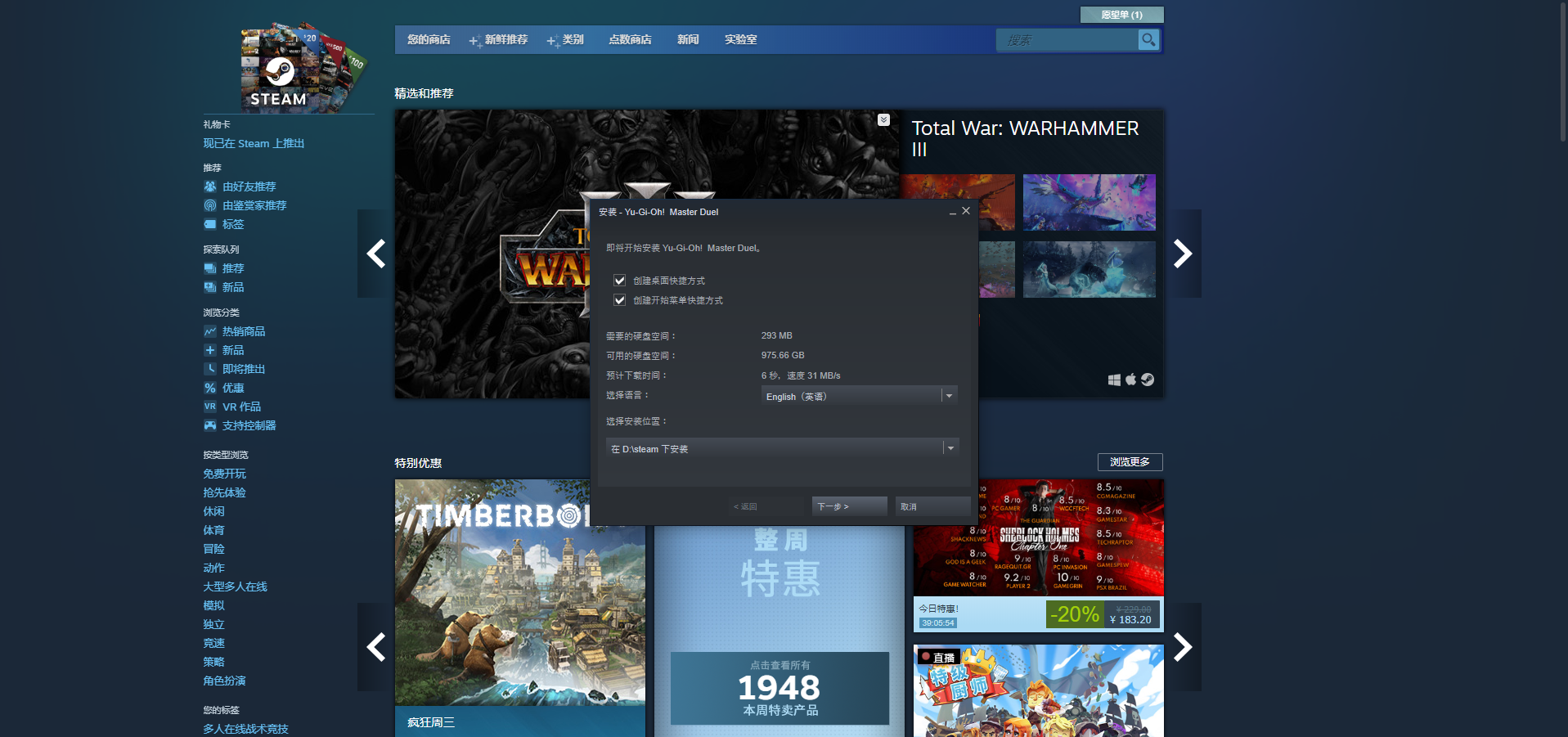The height and width of the screenshot is (737, 1568).
Task: Go to previous special offers page arrow
Action: (375, 647)
